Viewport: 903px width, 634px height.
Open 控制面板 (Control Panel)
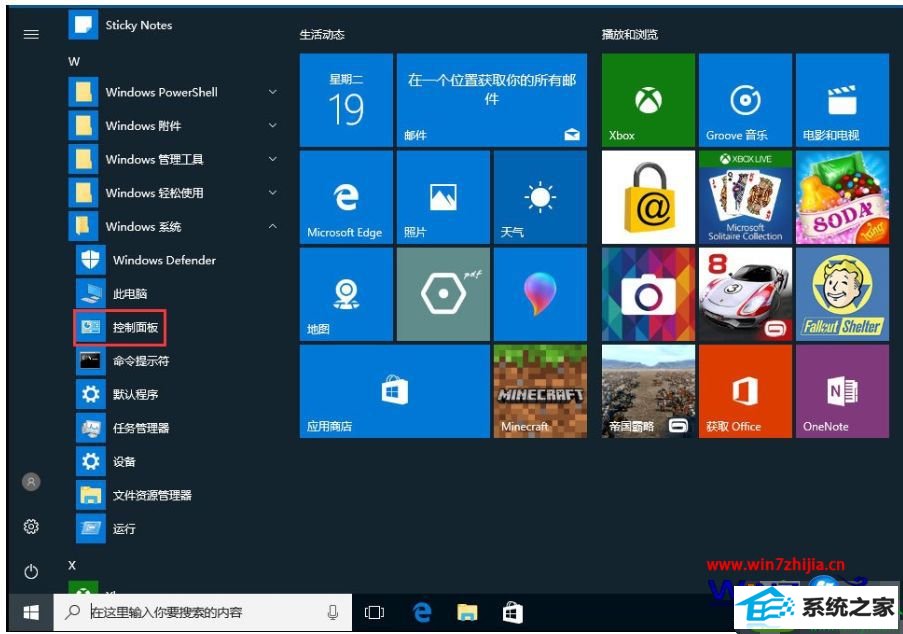(x=119, y=327)
